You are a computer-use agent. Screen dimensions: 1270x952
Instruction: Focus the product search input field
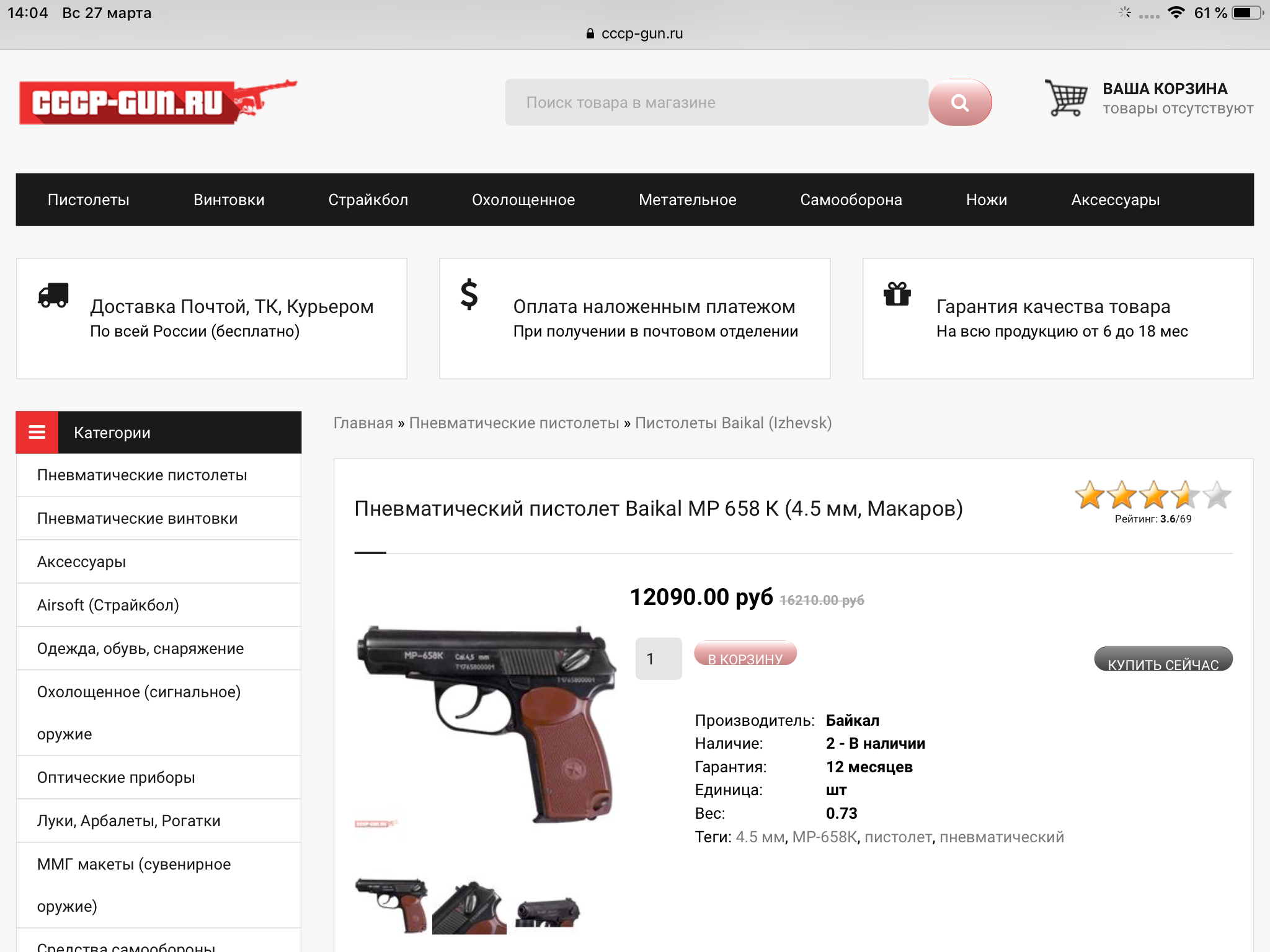point(716,102)
